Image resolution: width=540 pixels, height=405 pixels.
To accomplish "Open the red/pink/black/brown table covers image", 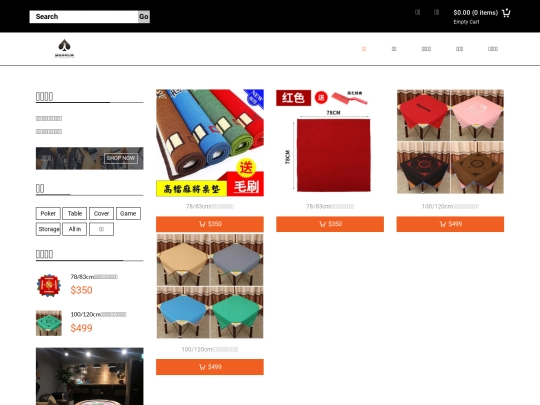I will pyautogui.click(x=450, y=142).
